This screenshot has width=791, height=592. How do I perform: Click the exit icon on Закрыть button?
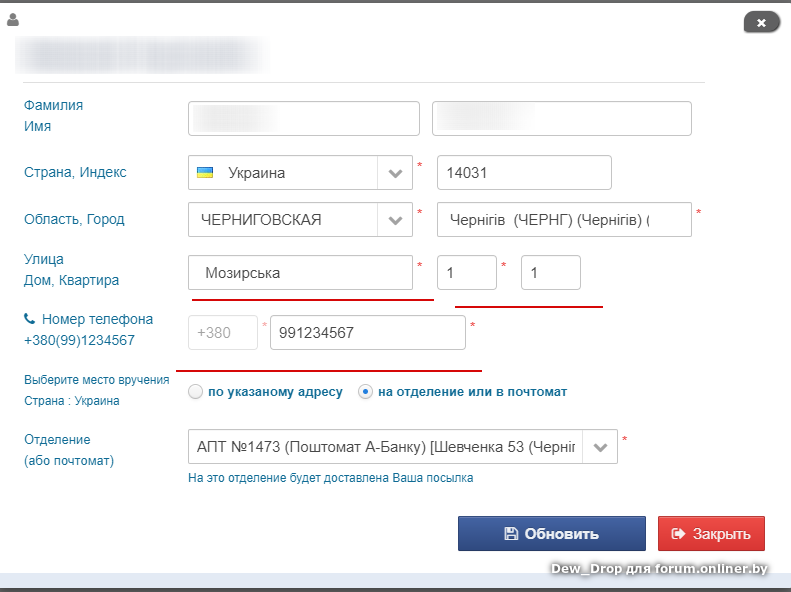(x=680, y=534)
